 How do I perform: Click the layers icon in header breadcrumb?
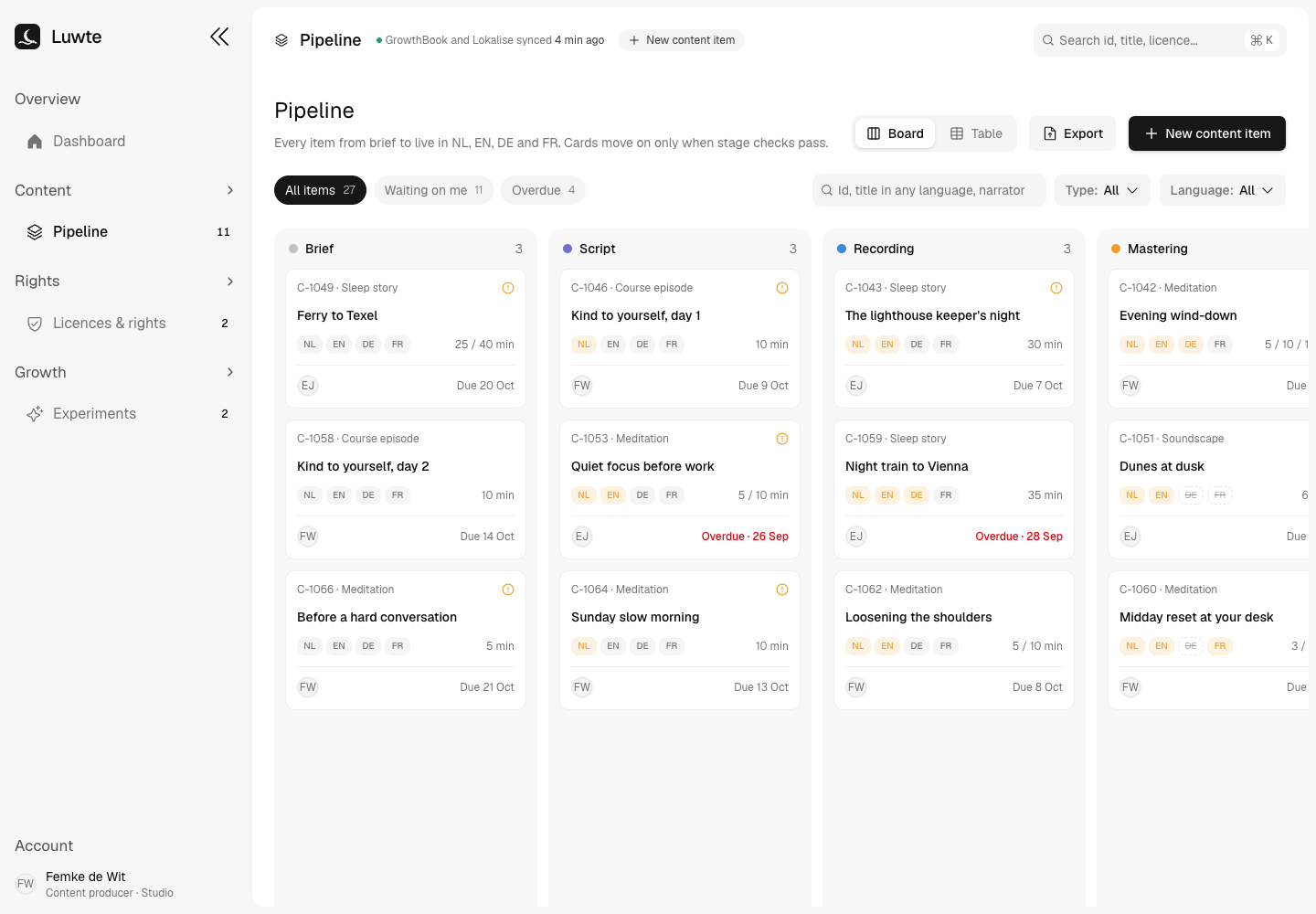pyautogui.click(x=281, y=40)
